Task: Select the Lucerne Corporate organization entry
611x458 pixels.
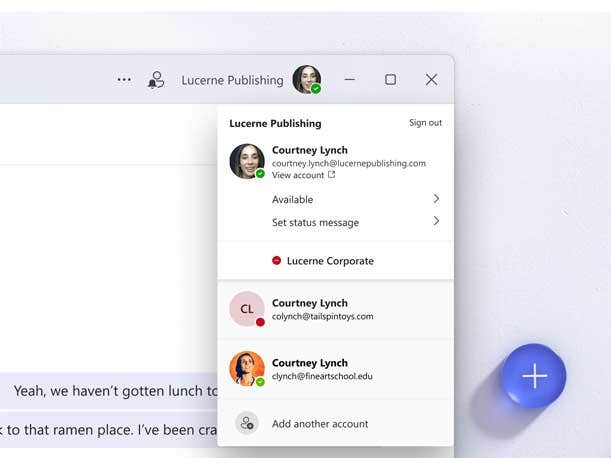Action: [330, 261]
